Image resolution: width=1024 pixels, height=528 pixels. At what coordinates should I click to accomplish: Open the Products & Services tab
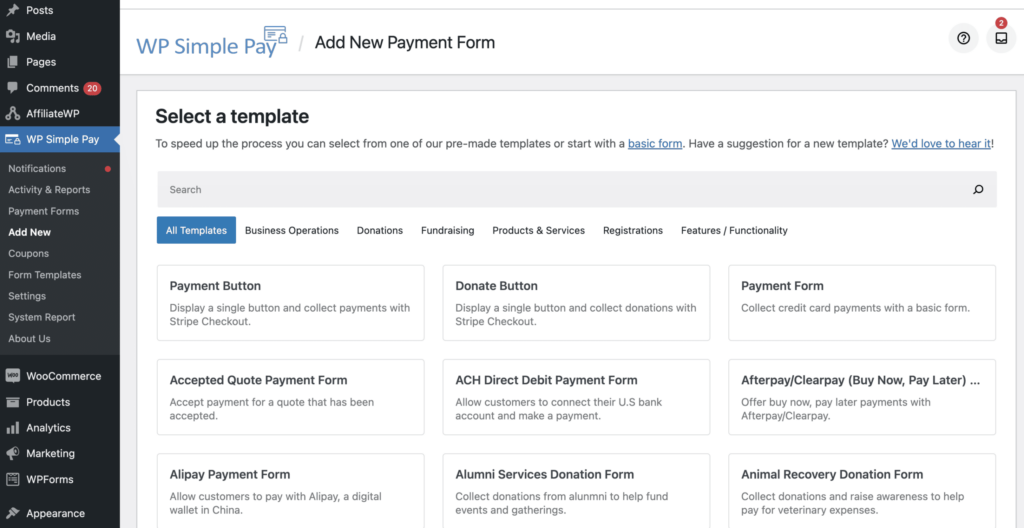click(539, 231)
